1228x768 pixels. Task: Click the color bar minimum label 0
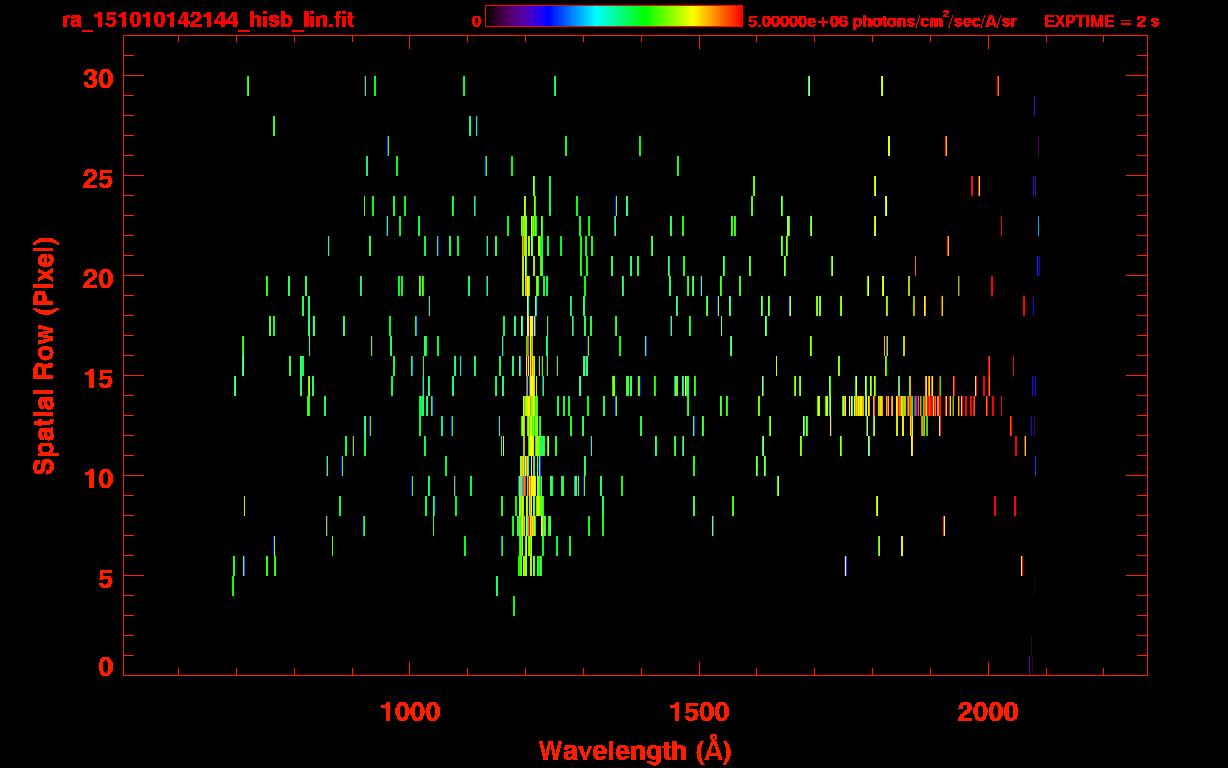tap(476, 21)
